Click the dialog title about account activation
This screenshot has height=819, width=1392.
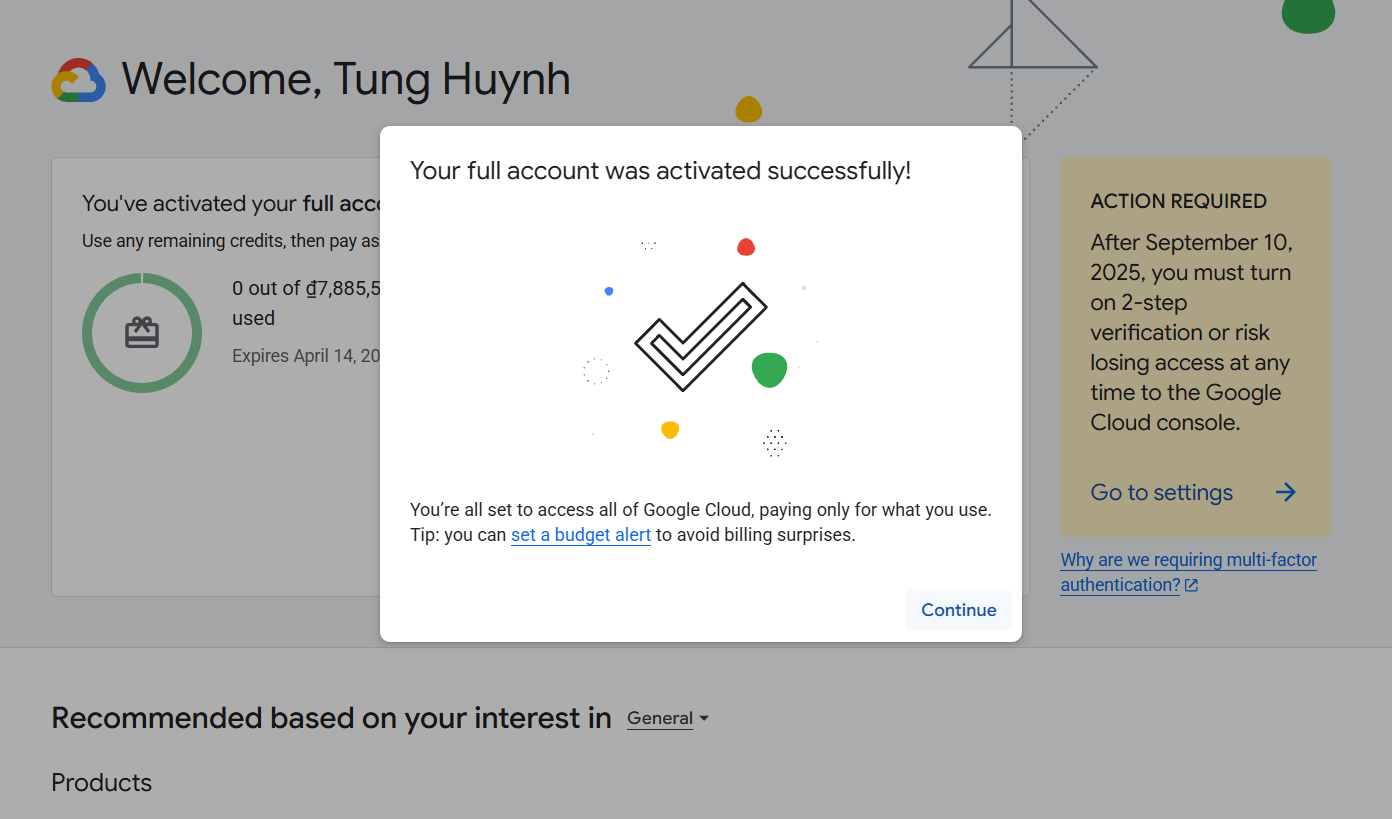click(x=660, y=171)
